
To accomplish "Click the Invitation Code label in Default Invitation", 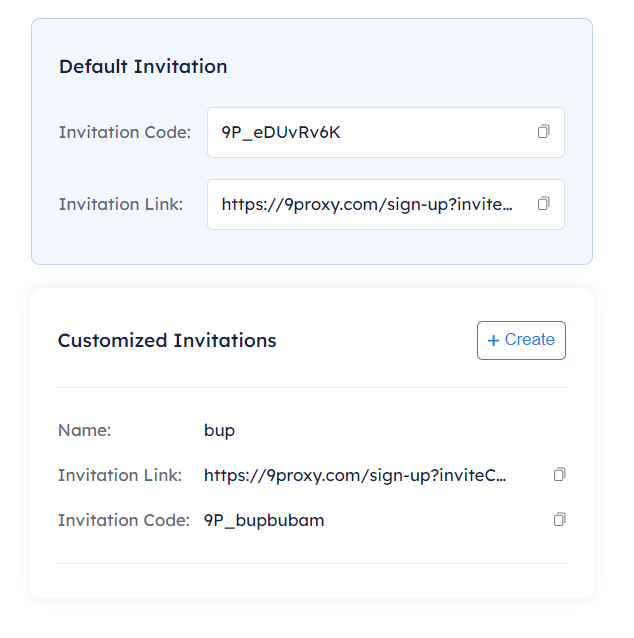I will click(x=125, y=132).
